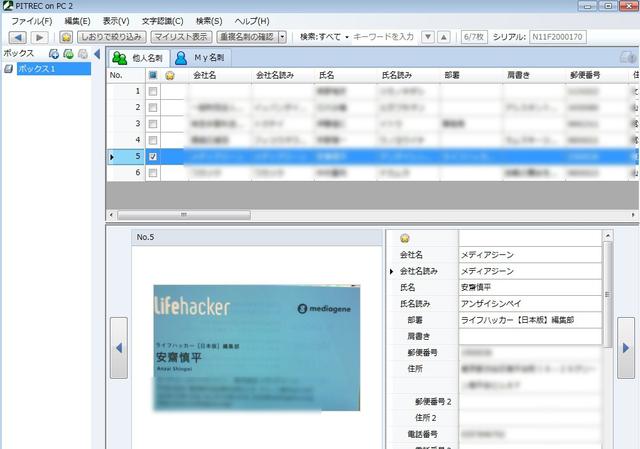Sort by 肩書き column header

coord(534,76)
